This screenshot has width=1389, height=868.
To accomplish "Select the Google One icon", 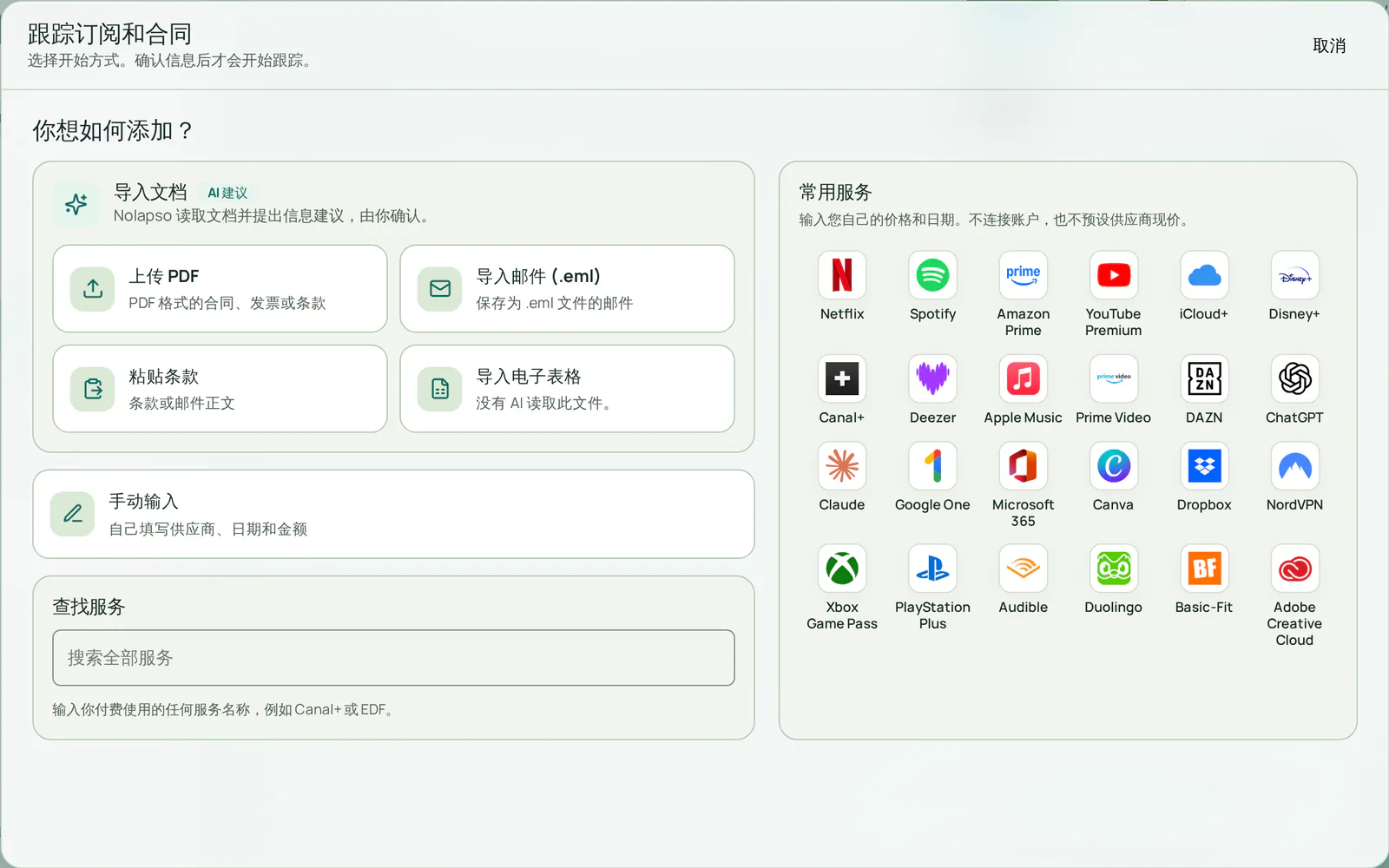I will click(x=932, y=466).
